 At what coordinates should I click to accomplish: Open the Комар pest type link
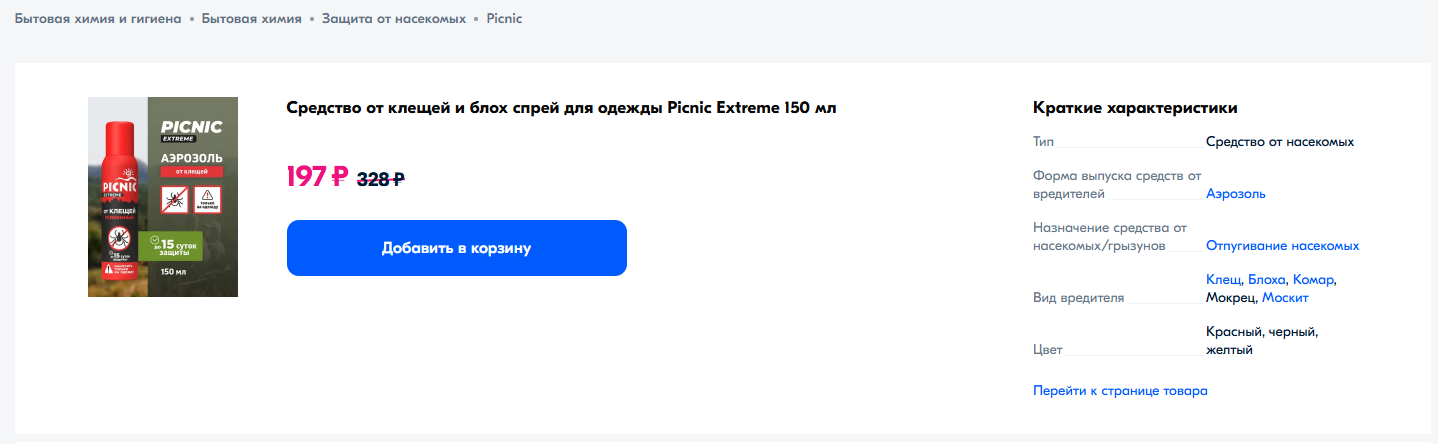click(x=1313, y=280)
